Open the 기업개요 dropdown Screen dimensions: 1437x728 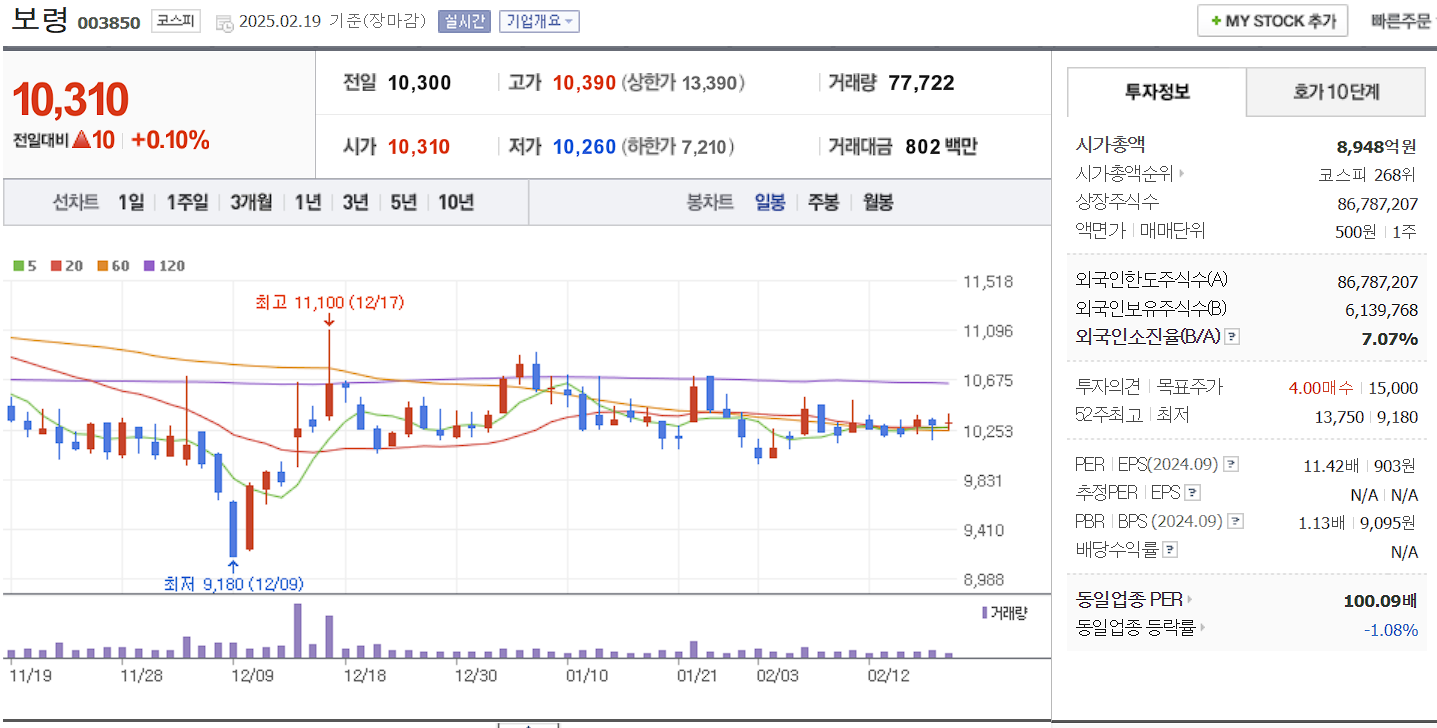click(539, 21)
